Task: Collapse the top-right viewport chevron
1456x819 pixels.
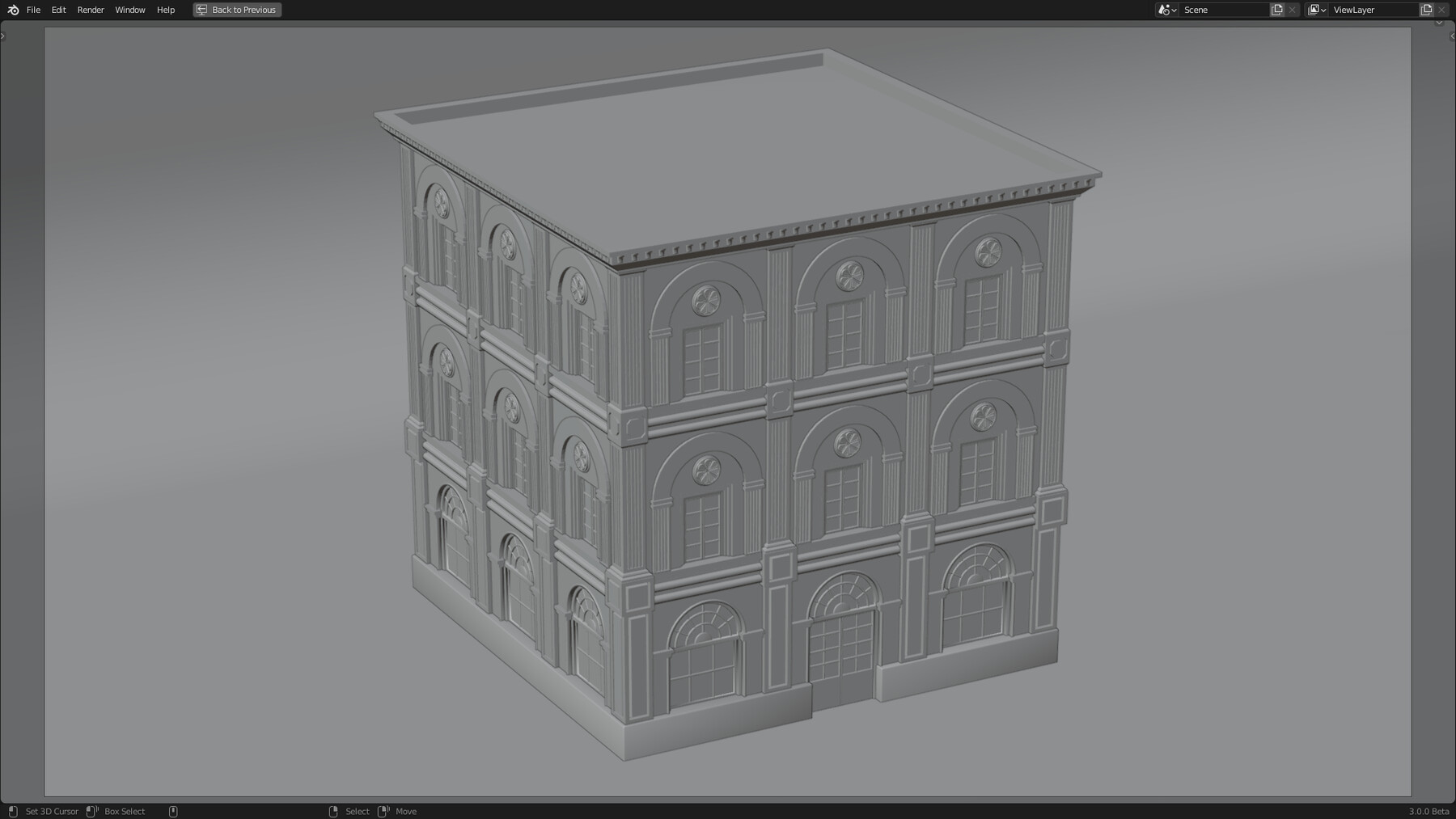Action: (1439, 23)
